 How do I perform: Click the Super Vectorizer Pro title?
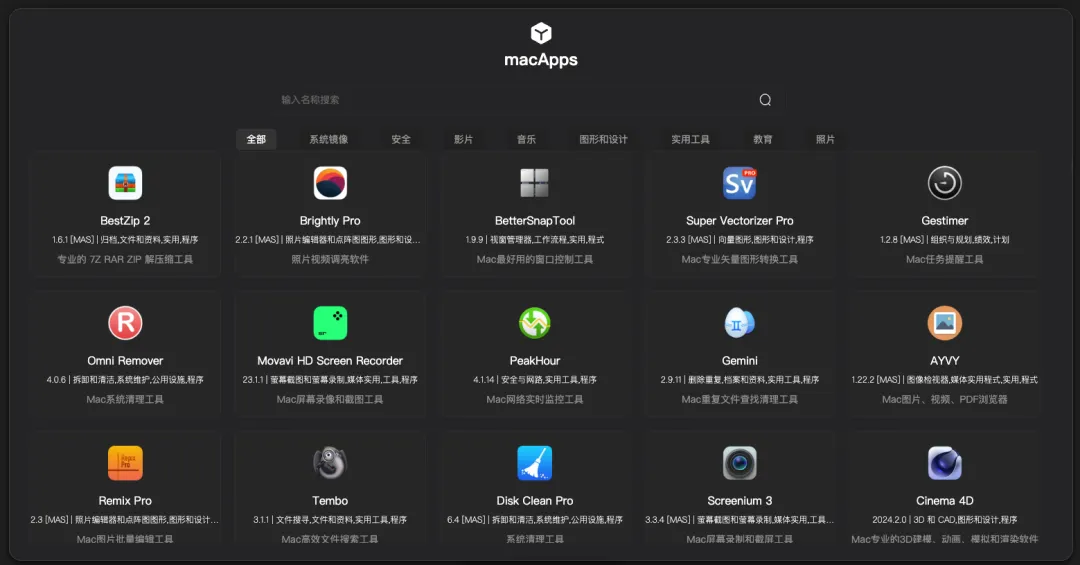coord(740,220)
